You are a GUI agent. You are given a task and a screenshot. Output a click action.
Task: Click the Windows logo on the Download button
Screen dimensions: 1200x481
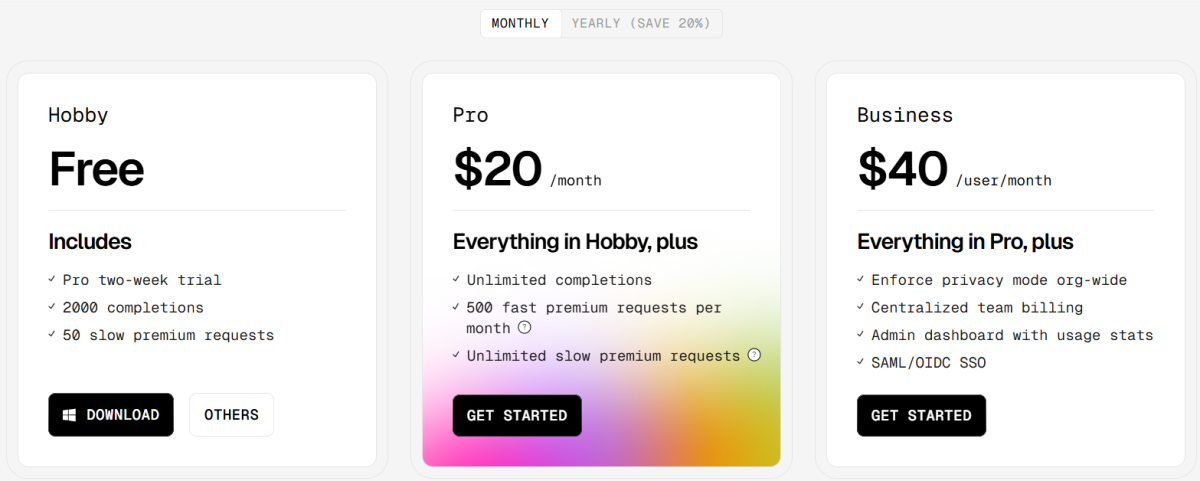click(x=70, y=415)
